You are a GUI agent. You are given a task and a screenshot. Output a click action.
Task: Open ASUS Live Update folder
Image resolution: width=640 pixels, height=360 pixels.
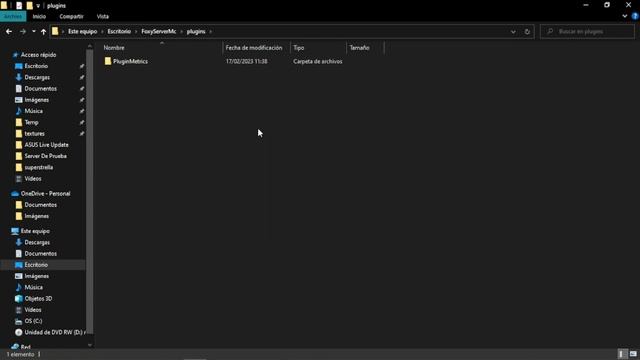[x=46, y=145]
